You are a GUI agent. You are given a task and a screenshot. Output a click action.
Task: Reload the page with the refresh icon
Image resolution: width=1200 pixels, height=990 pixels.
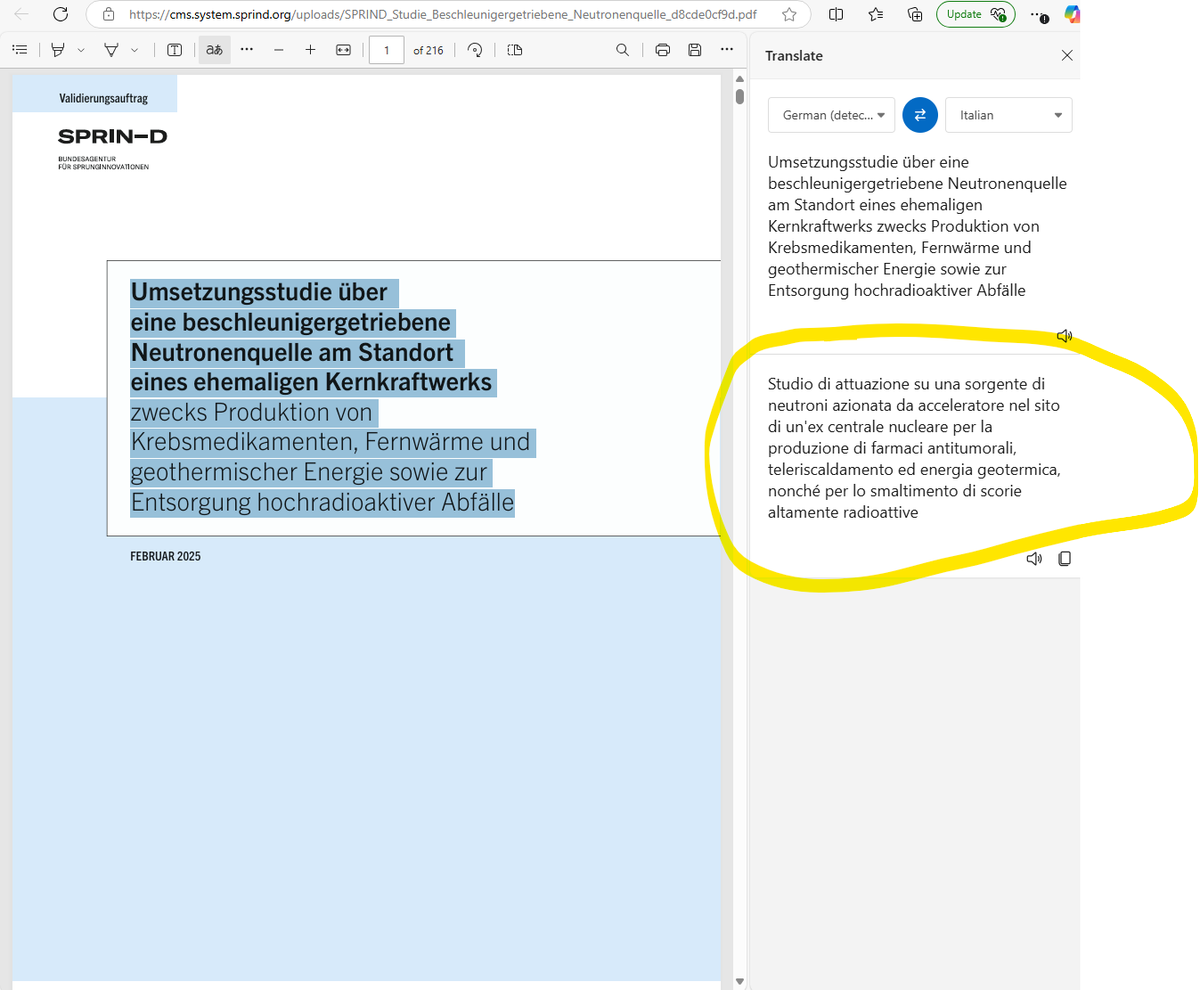60,15
